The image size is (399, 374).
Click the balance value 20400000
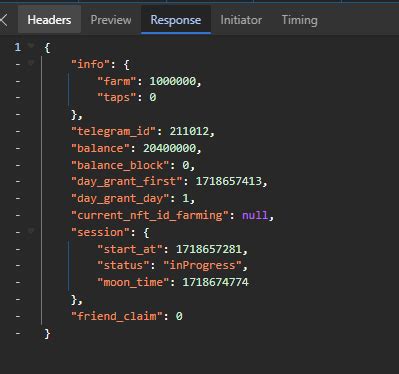[169, 148]
